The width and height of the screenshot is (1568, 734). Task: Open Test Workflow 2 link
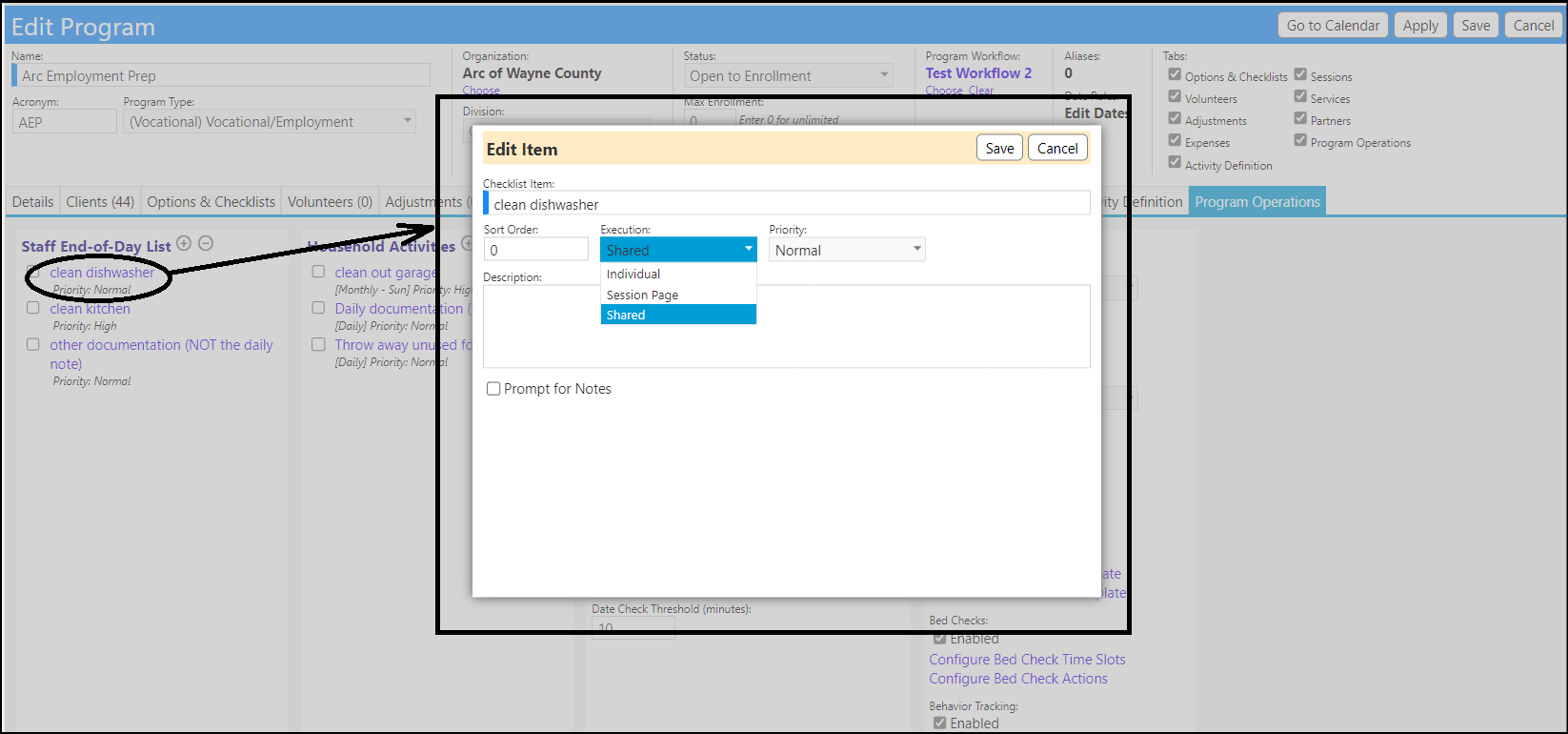[x=978, y=72]
